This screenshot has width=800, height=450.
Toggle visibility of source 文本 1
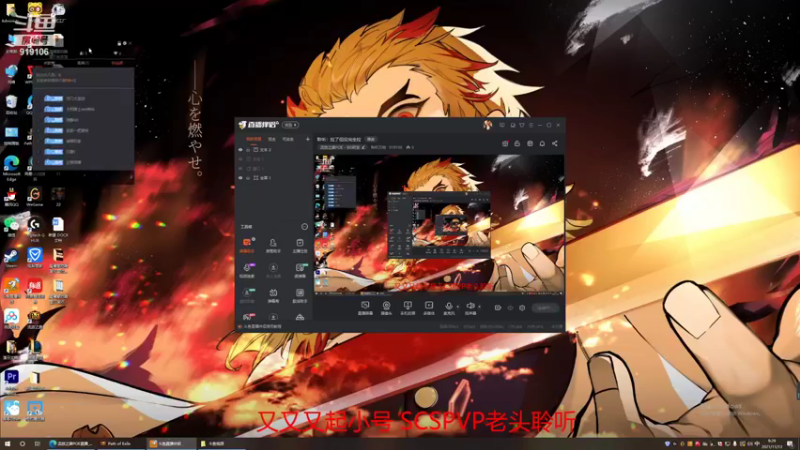coord(240,159)
